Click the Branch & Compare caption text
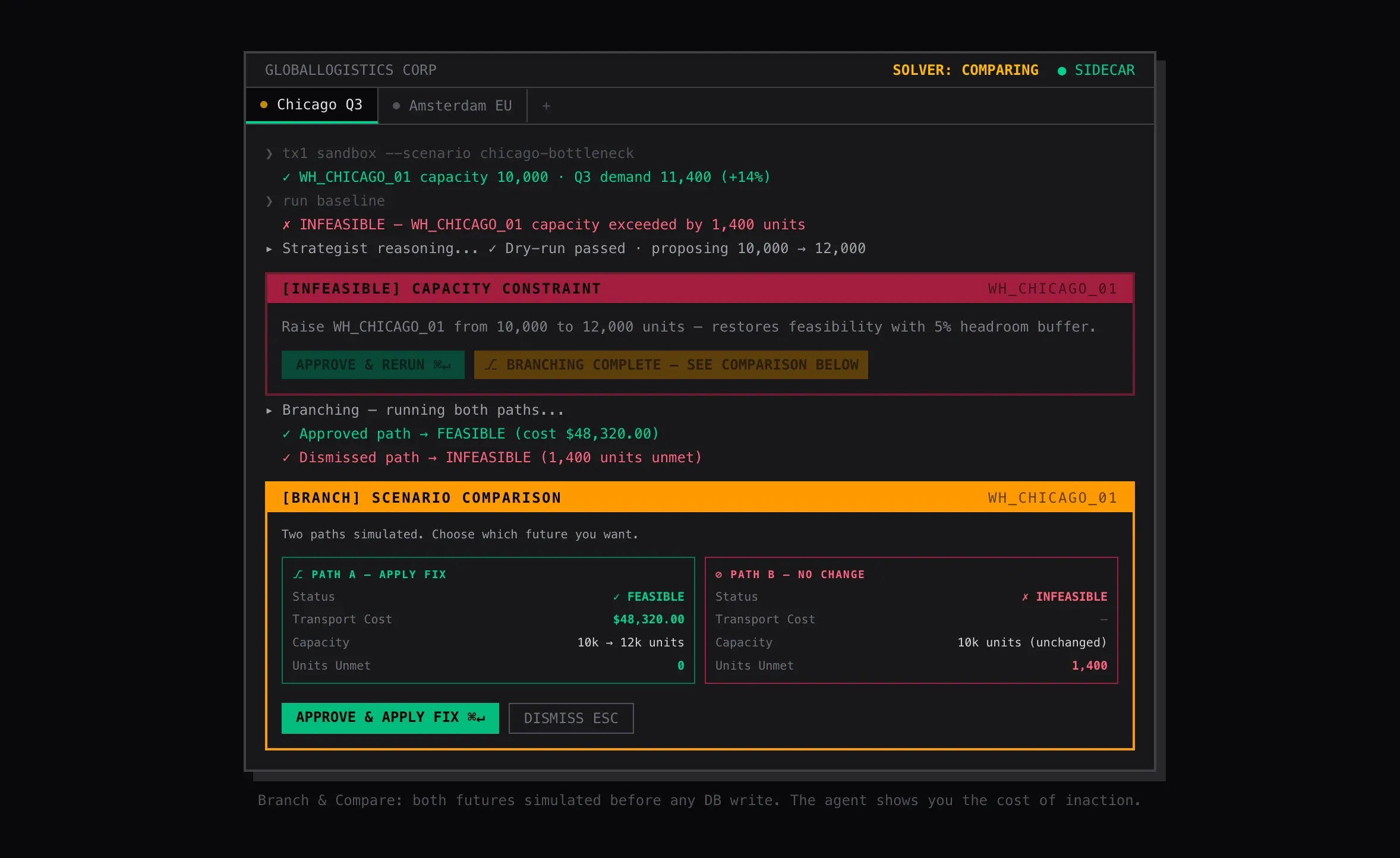This screenshot has width=1400, height=858. point(699,800)
